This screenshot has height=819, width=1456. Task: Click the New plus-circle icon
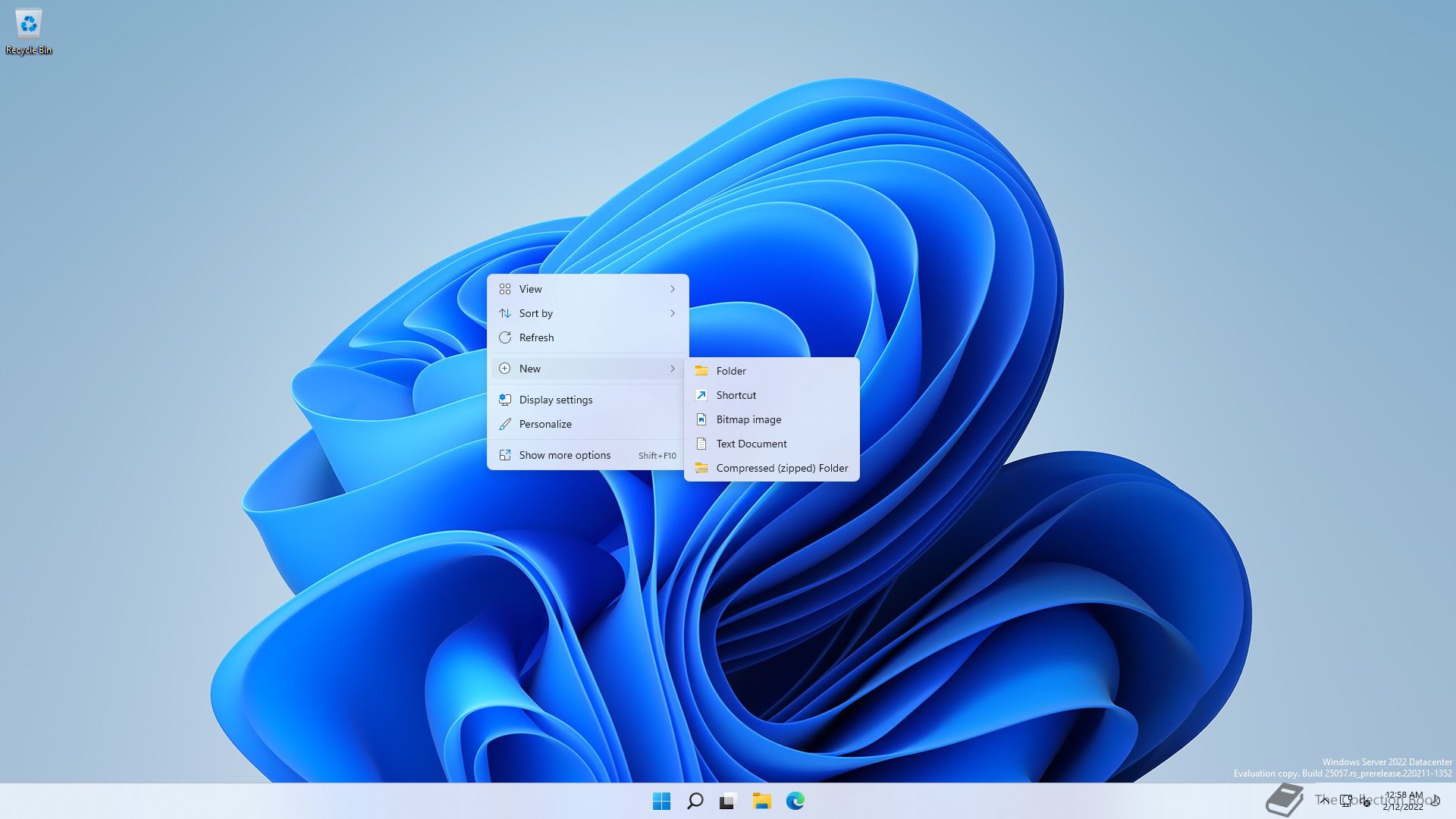pos(505,369)
